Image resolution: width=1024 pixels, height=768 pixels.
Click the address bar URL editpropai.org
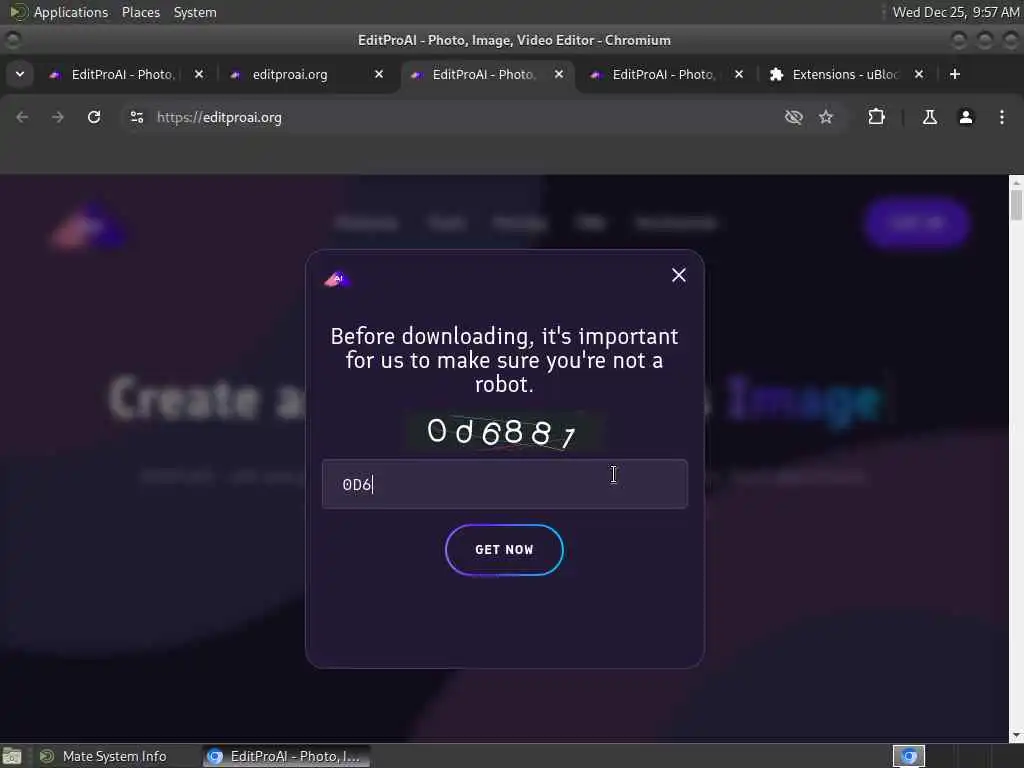click(x=219, y=118)
